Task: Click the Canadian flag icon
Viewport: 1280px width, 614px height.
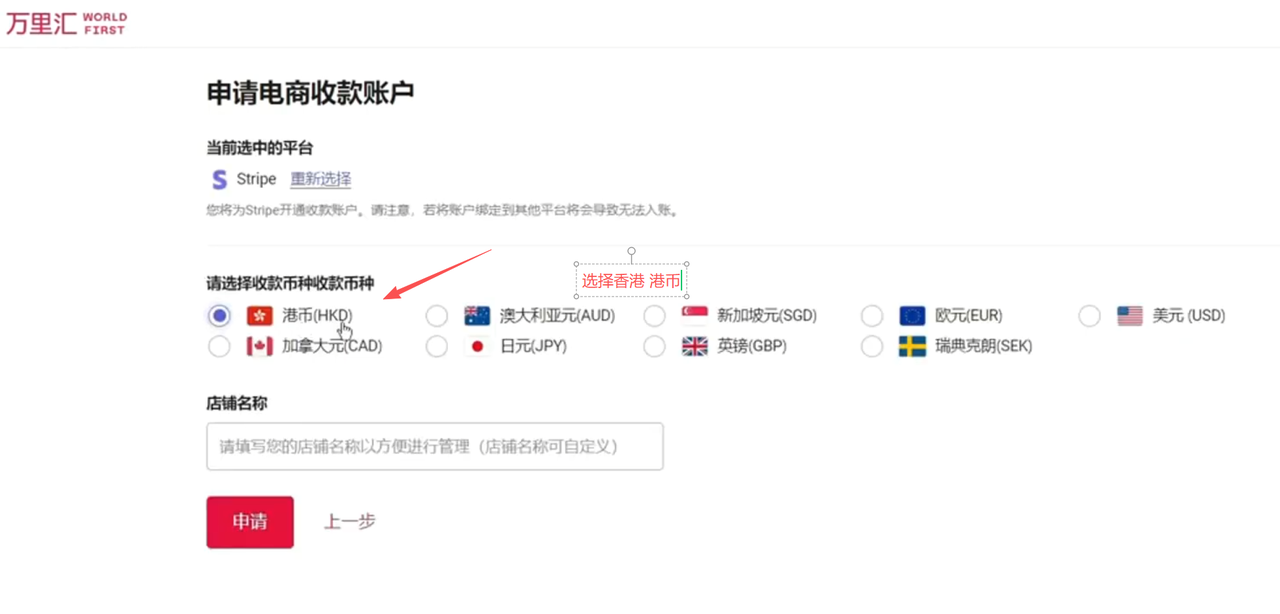Action: click(260, 347)
